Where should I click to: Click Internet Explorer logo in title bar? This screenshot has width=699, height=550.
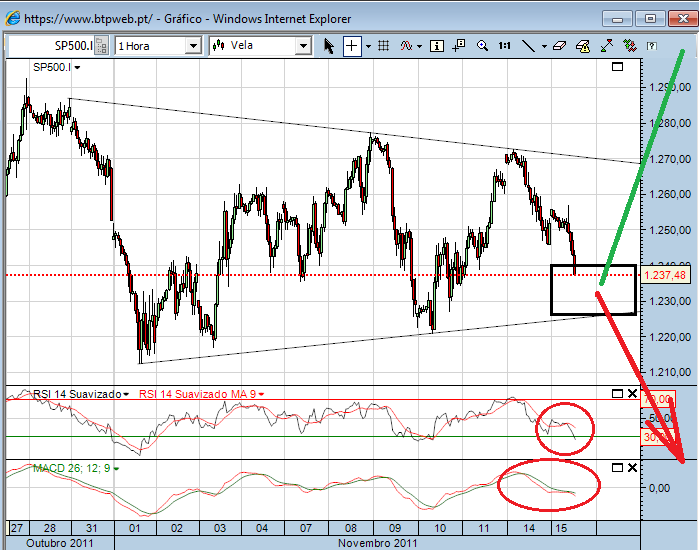[x=12, y=19]
